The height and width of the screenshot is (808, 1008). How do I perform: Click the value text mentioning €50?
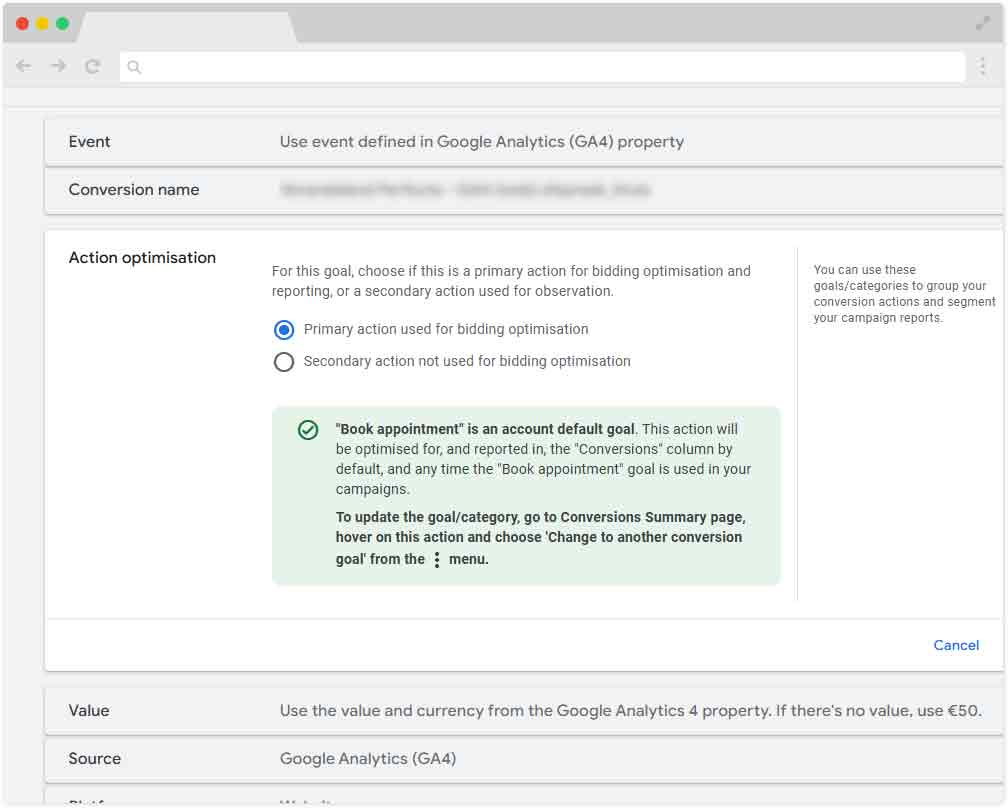coord(631,711)
